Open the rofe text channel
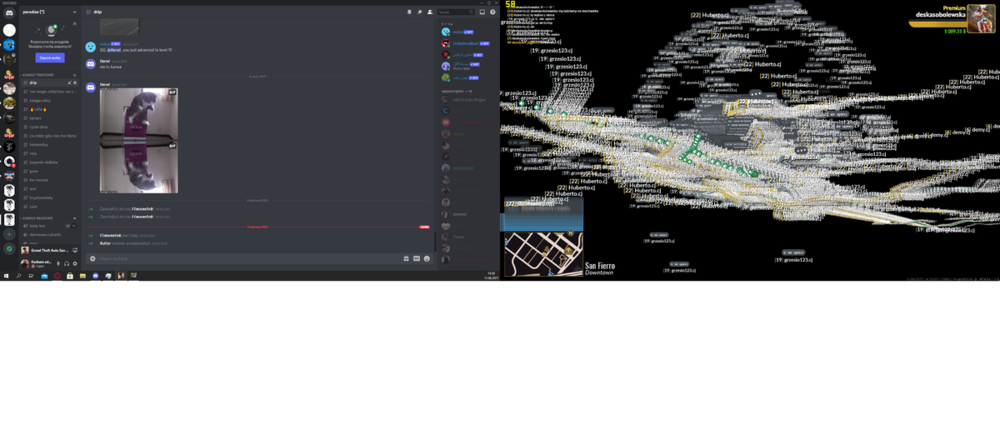The width and height of the screenshot is (1000, 445). click(49, 109)
